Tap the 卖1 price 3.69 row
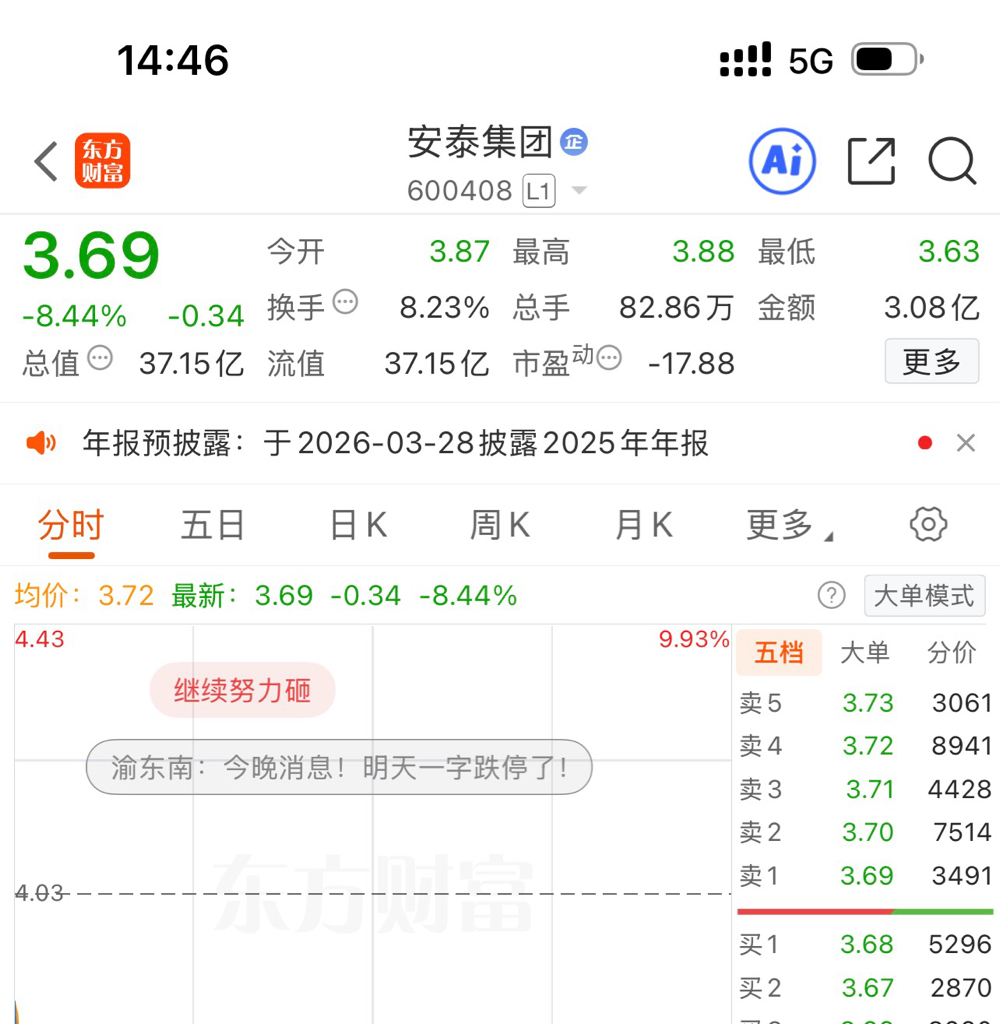 (x=865, y=875)
